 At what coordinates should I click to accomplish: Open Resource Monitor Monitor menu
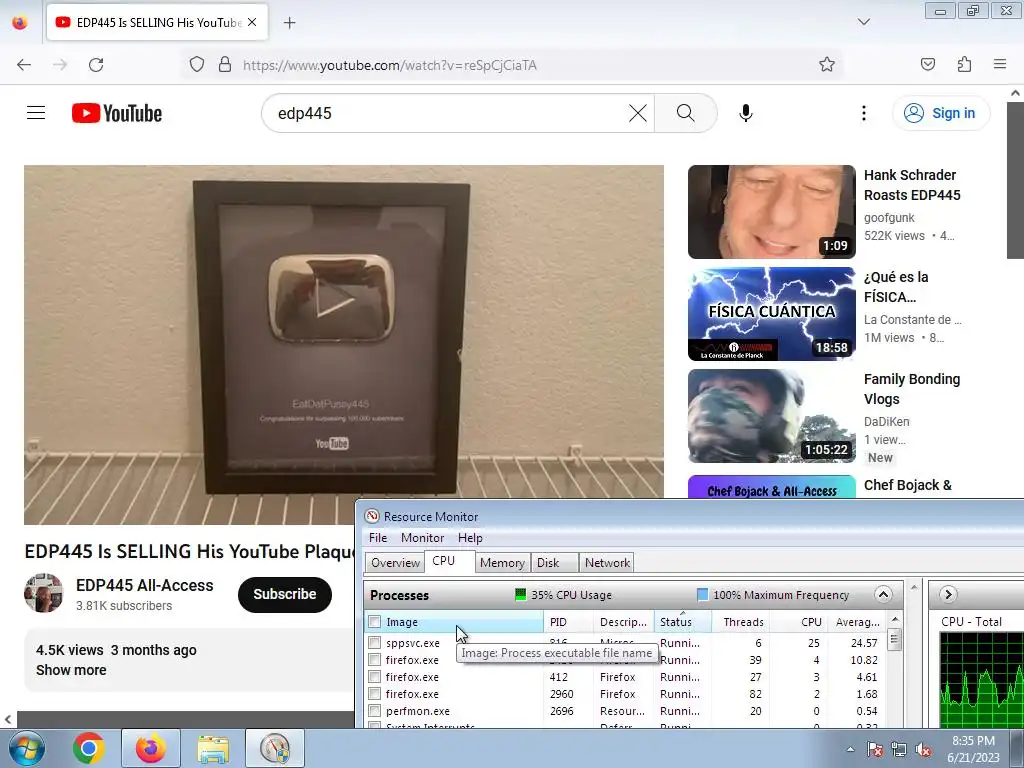422,537
